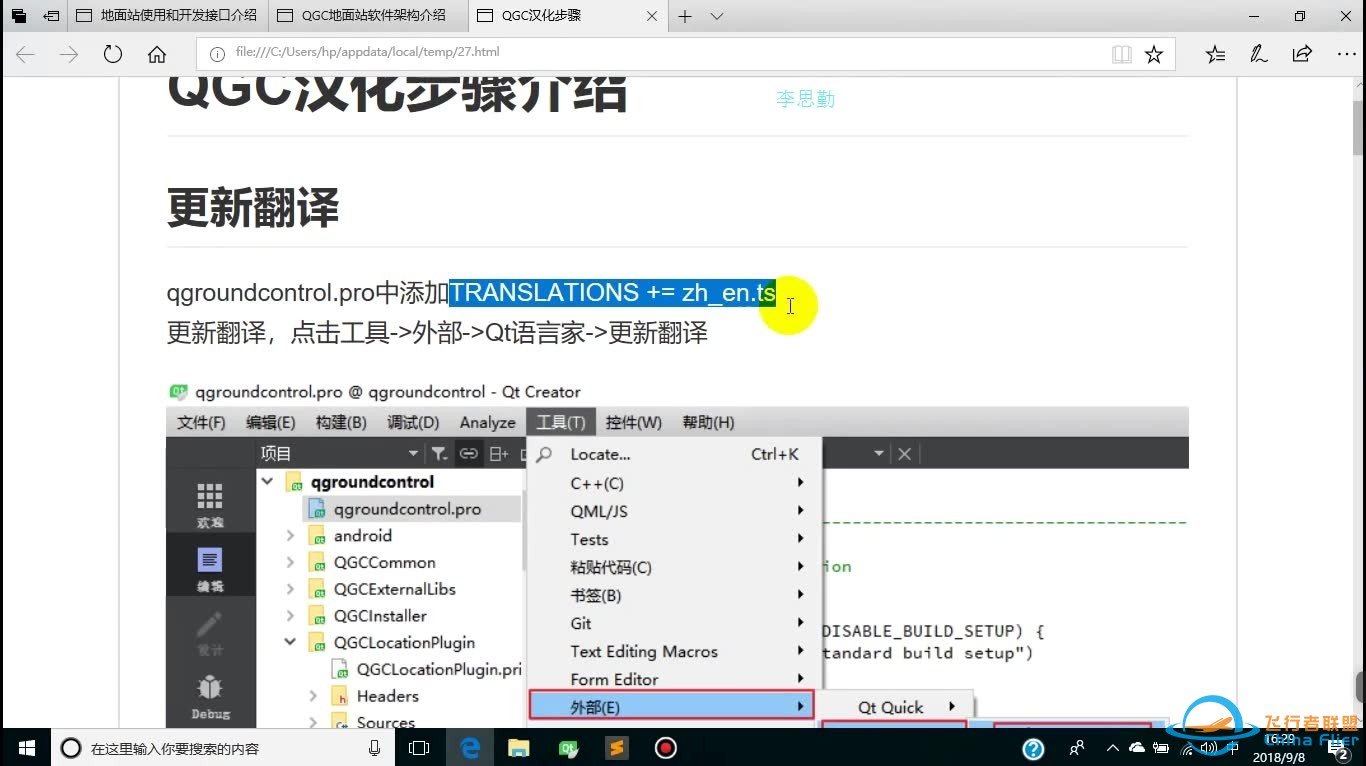Expand Text Editing Macros submenu
1366x766 pixels.
coord(674,651)
